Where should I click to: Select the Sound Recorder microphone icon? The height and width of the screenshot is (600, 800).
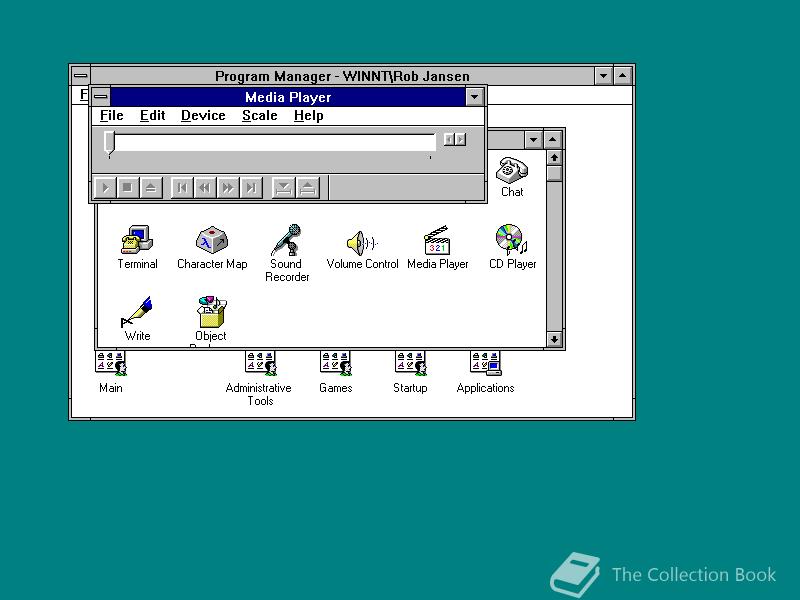point(286,240)
